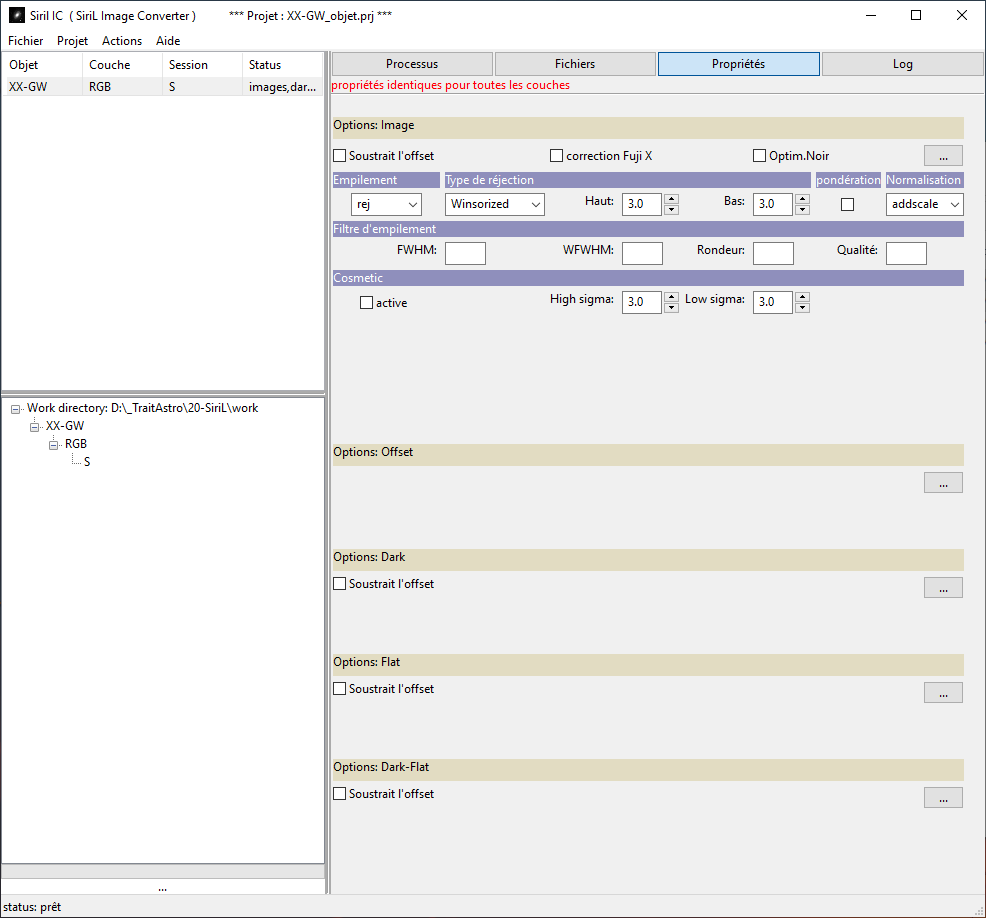This screenshot has height=918, width=986.
Task: Collapse the XX-GW tree node
Action: pos(35,427)
